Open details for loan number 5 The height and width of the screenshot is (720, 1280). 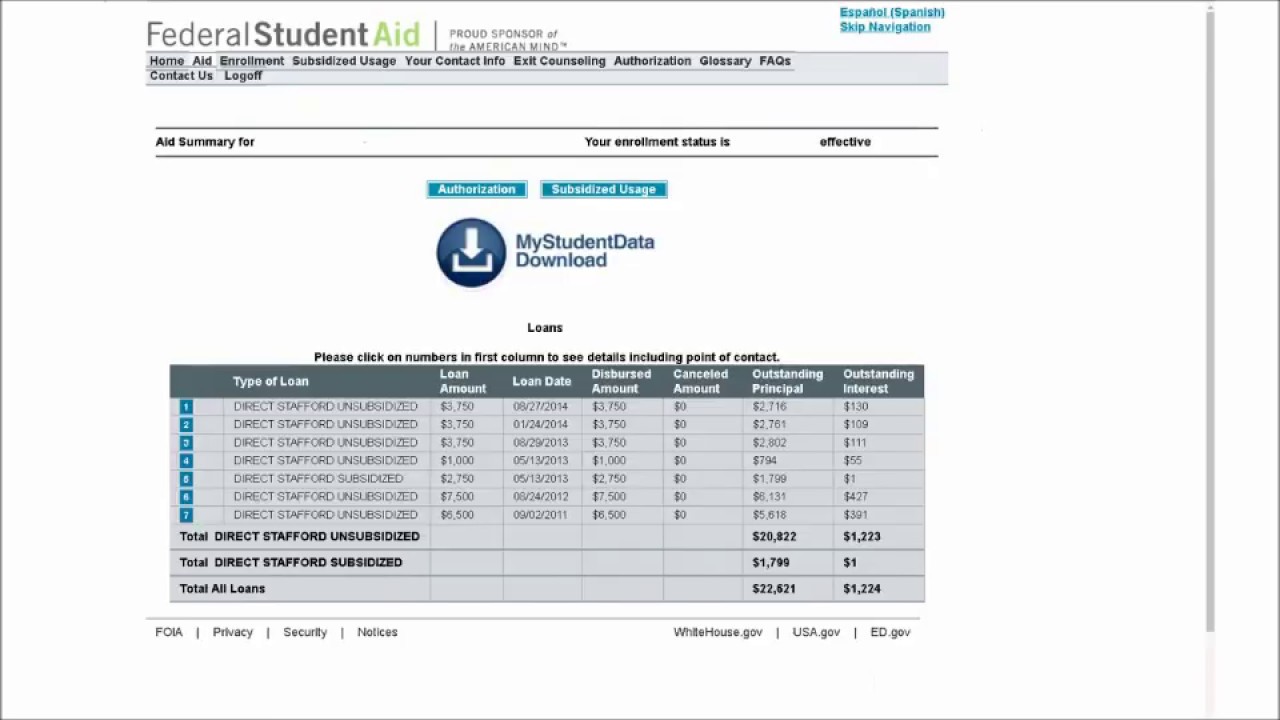pos(186,479)
